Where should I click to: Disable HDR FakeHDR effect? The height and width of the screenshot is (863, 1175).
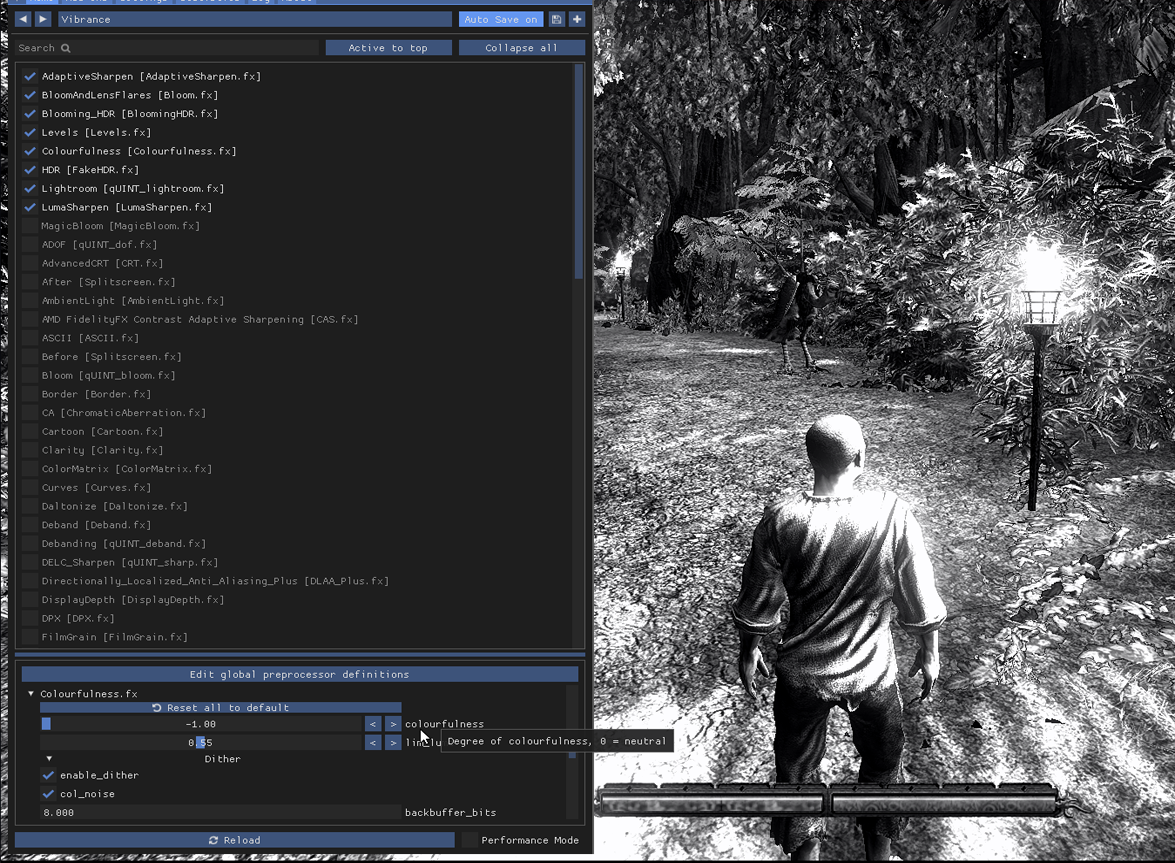click(x=30, y=170)
